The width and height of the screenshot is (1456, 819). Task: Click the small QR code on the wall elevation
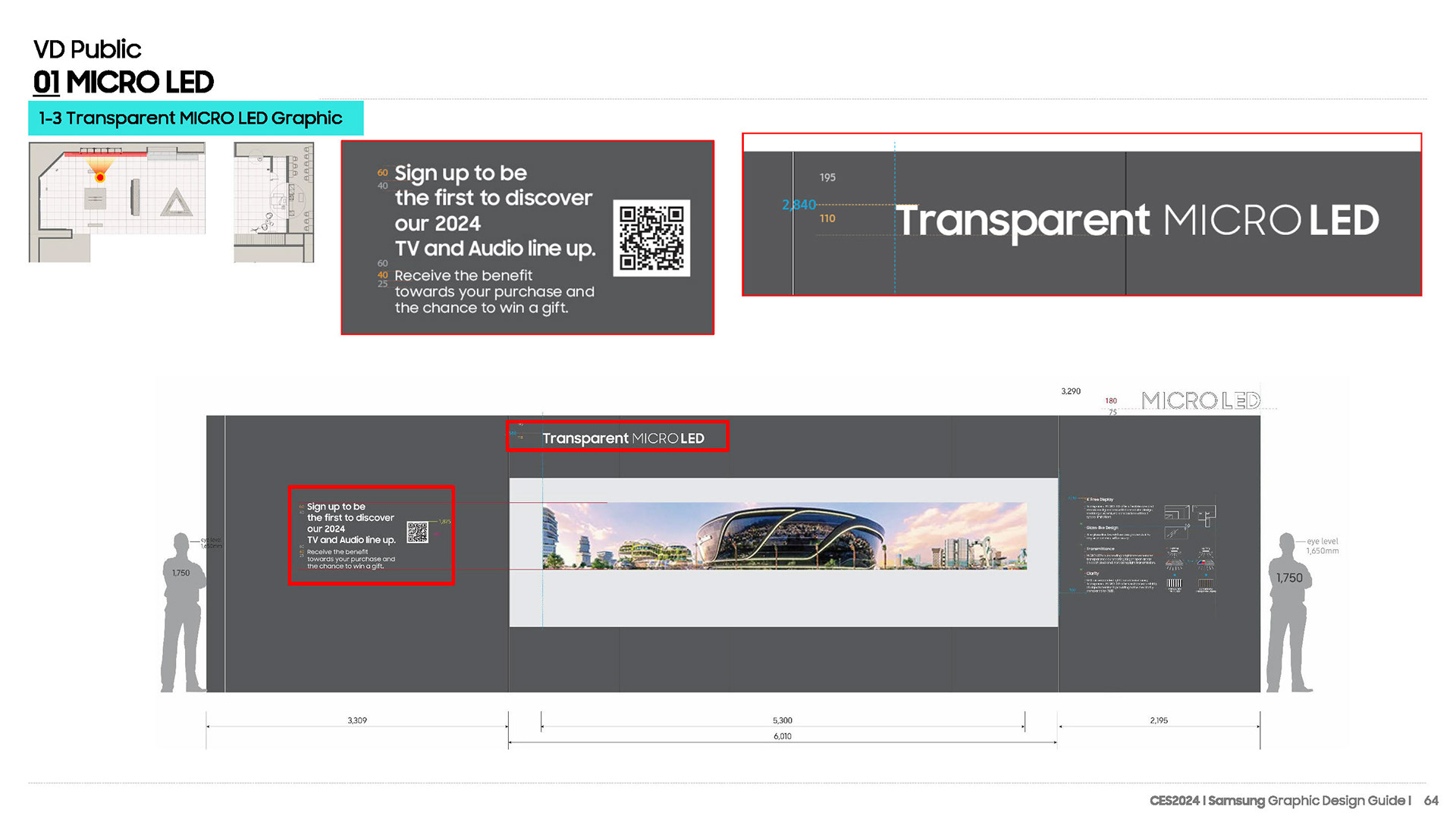[417, 532]
